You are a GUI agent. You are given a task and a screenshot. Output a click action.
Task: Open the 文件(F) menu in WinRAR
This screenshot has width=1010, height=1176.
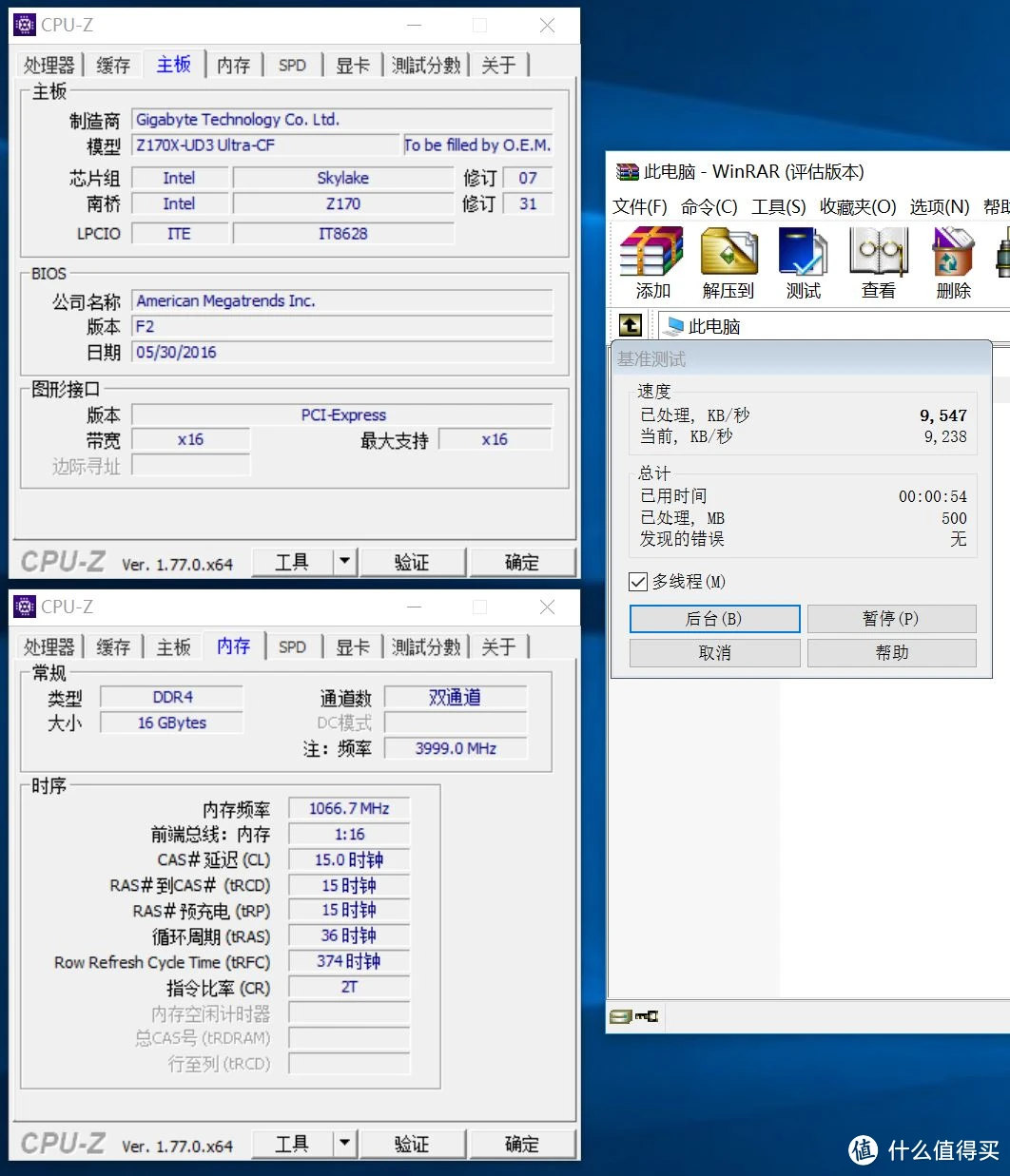(639, 207)
